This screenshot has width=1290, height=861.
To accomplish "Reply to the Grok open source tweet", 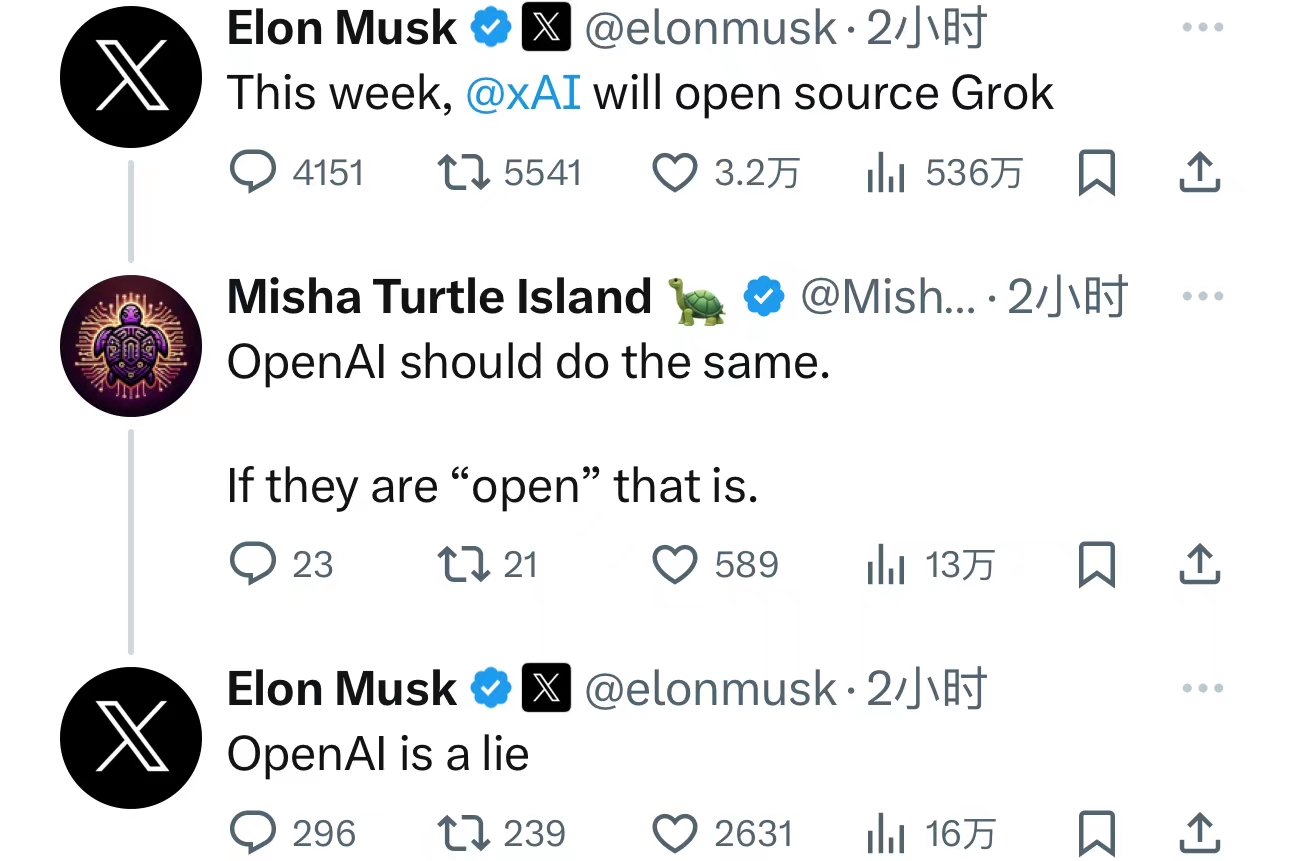I will coord(253,173).
